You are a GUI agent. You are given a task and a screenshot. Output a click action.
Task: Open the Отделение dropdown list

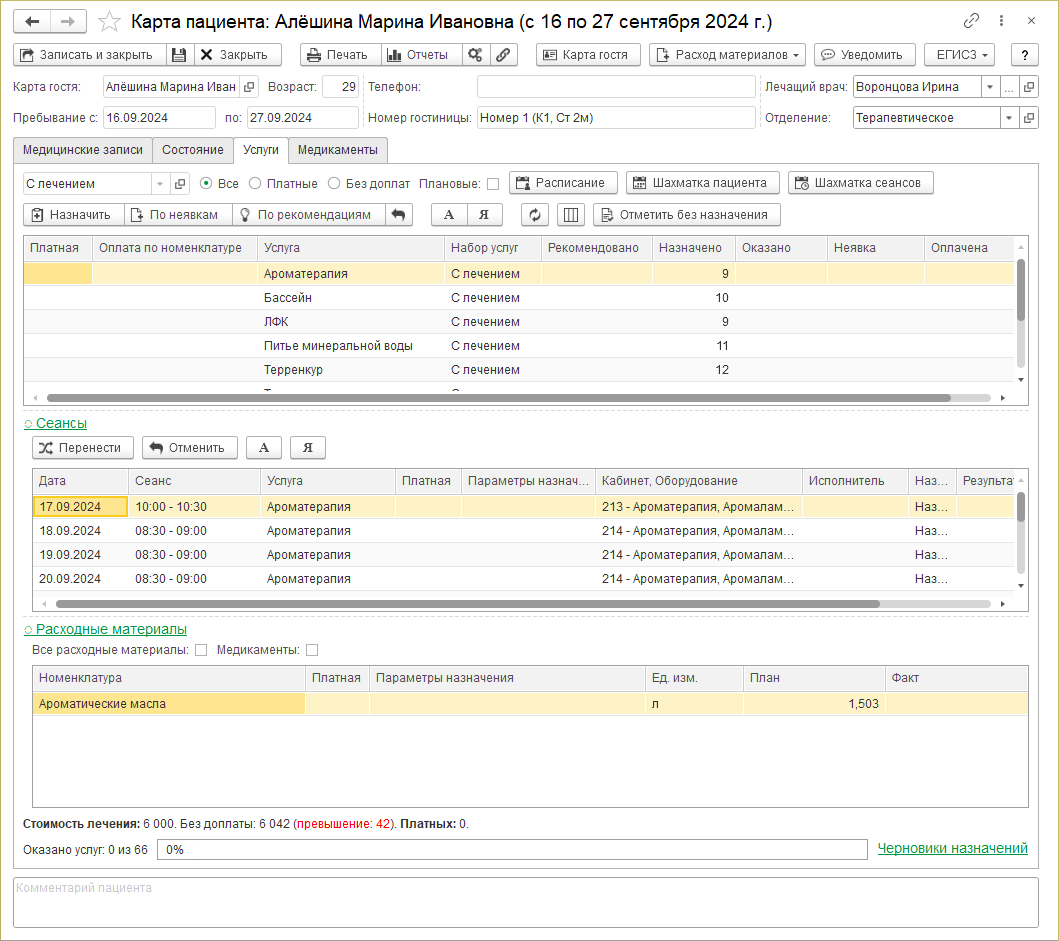pos(1008,118)
